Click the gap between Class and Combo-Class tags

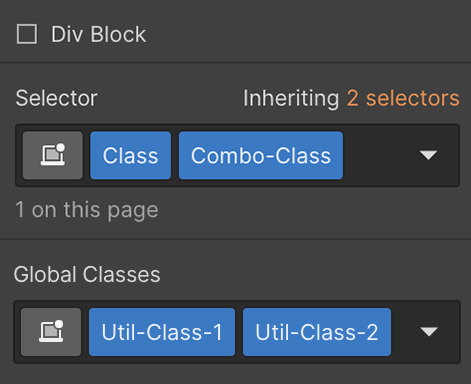(x=175, y=155)
